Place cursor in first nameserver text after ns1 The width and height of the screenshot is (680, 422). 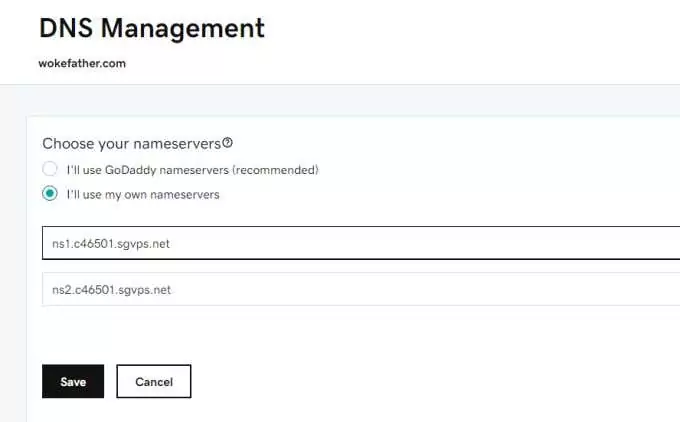click(x=69, y=243)
